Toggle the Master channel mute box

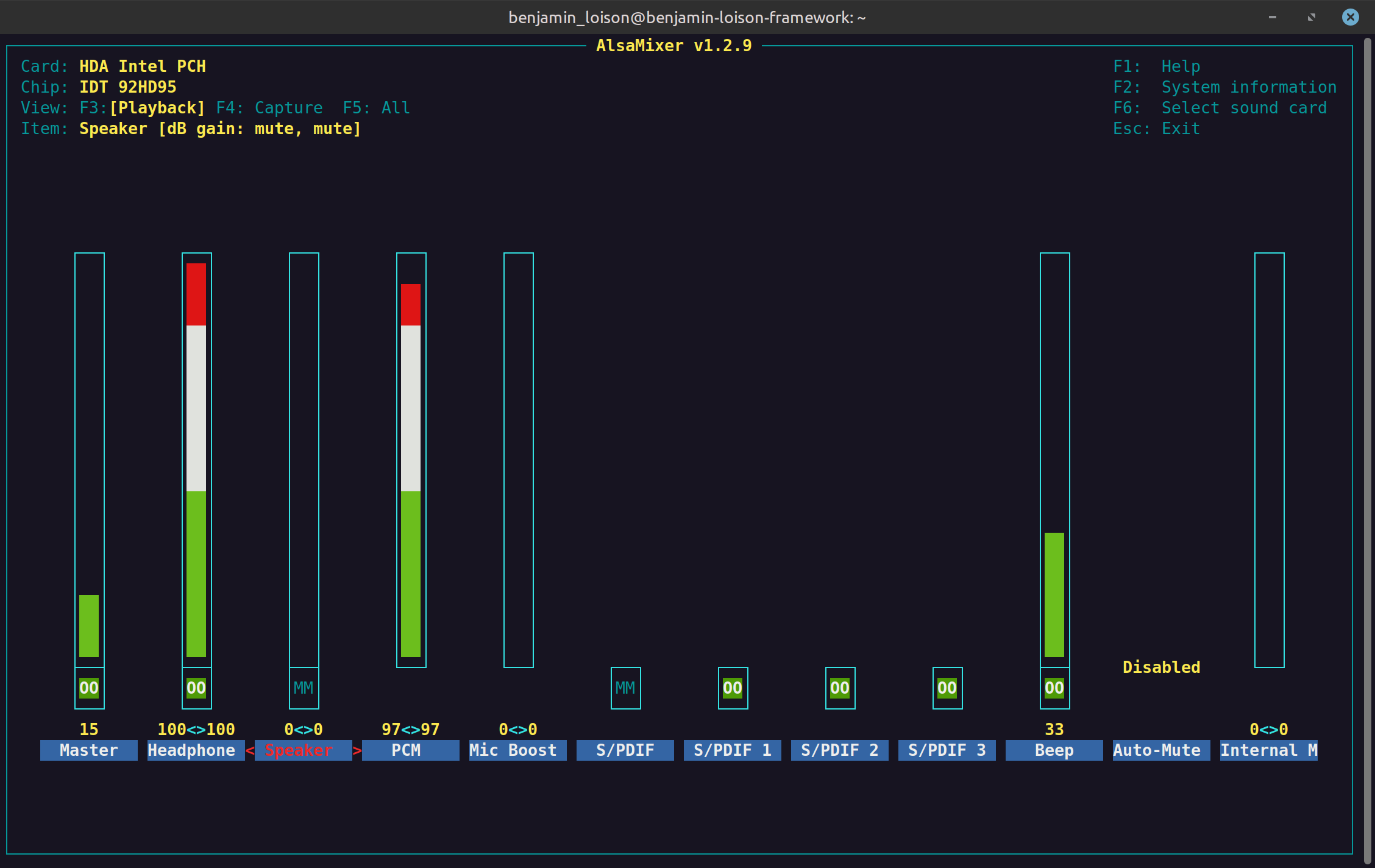tap(89, 688)
